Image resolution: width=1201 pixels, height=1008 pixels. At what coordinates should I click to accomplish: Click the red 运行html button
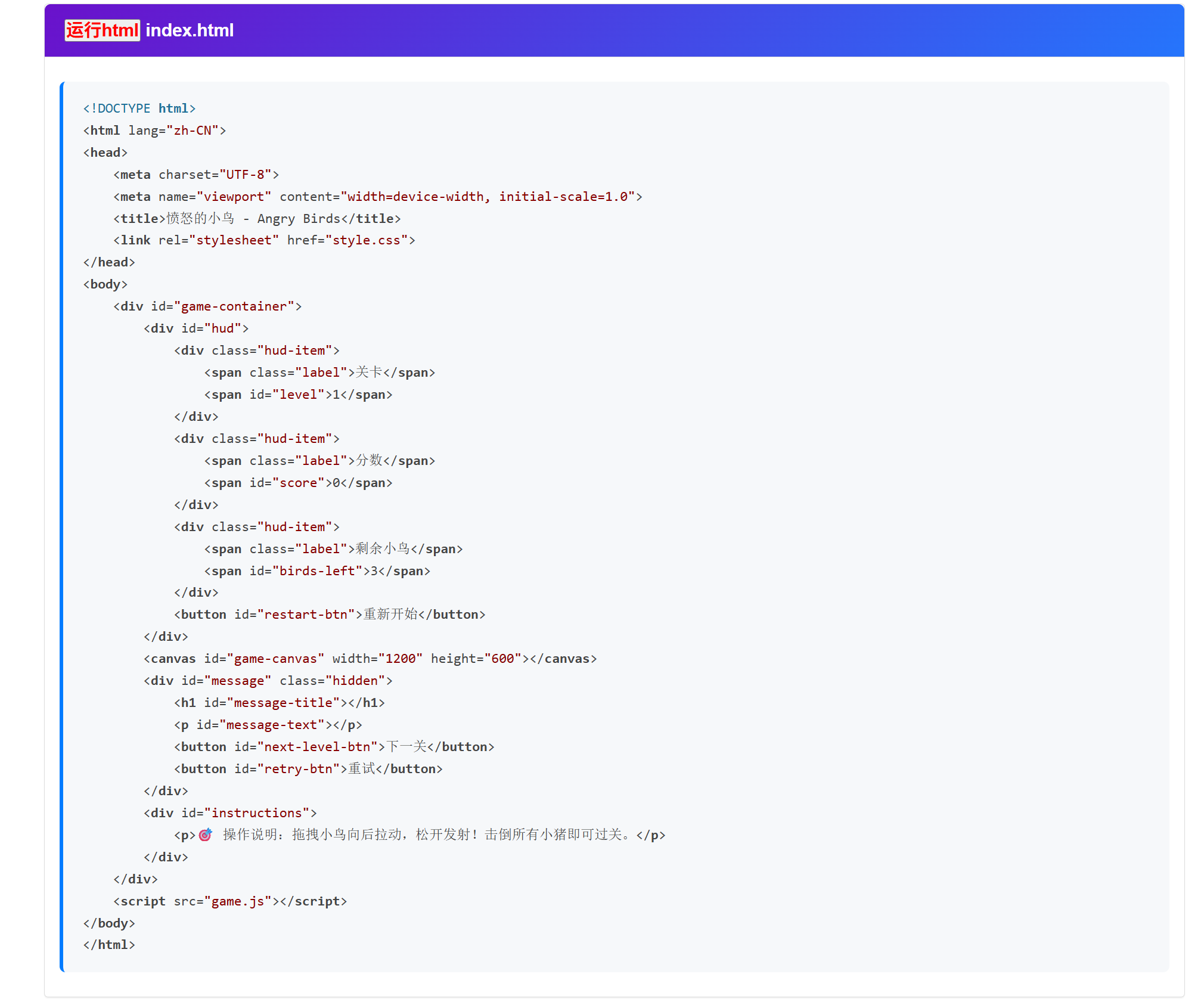pos(103,30)
